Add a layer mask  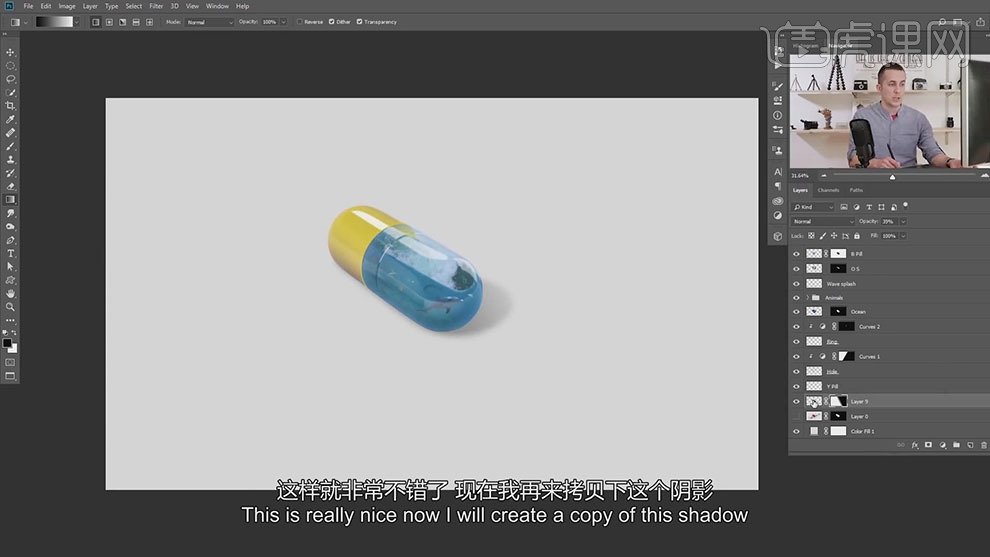click(928, 445)
